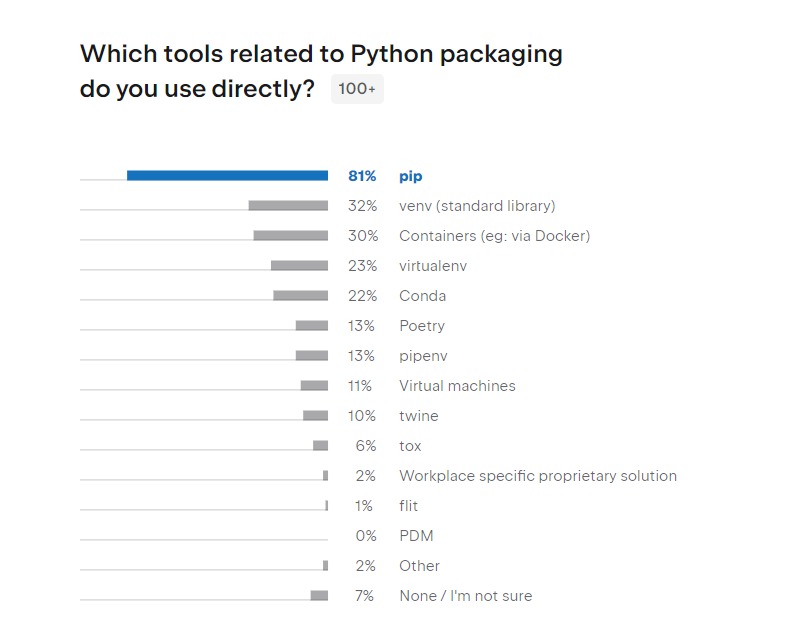Click the blue pip bar
Viewport: 787px width, 639px height.
(227, 176)
